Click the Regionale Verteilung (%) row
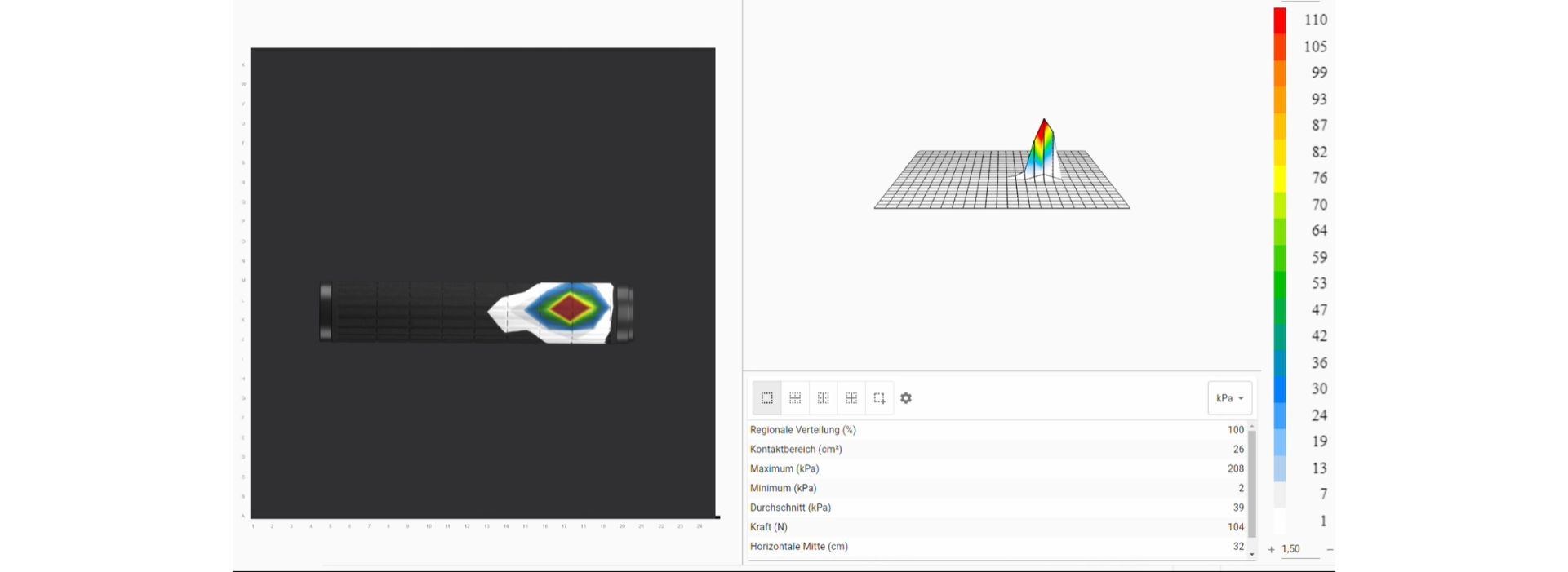1568x572 pixels. pyautogui.click(x=996, y=430)
